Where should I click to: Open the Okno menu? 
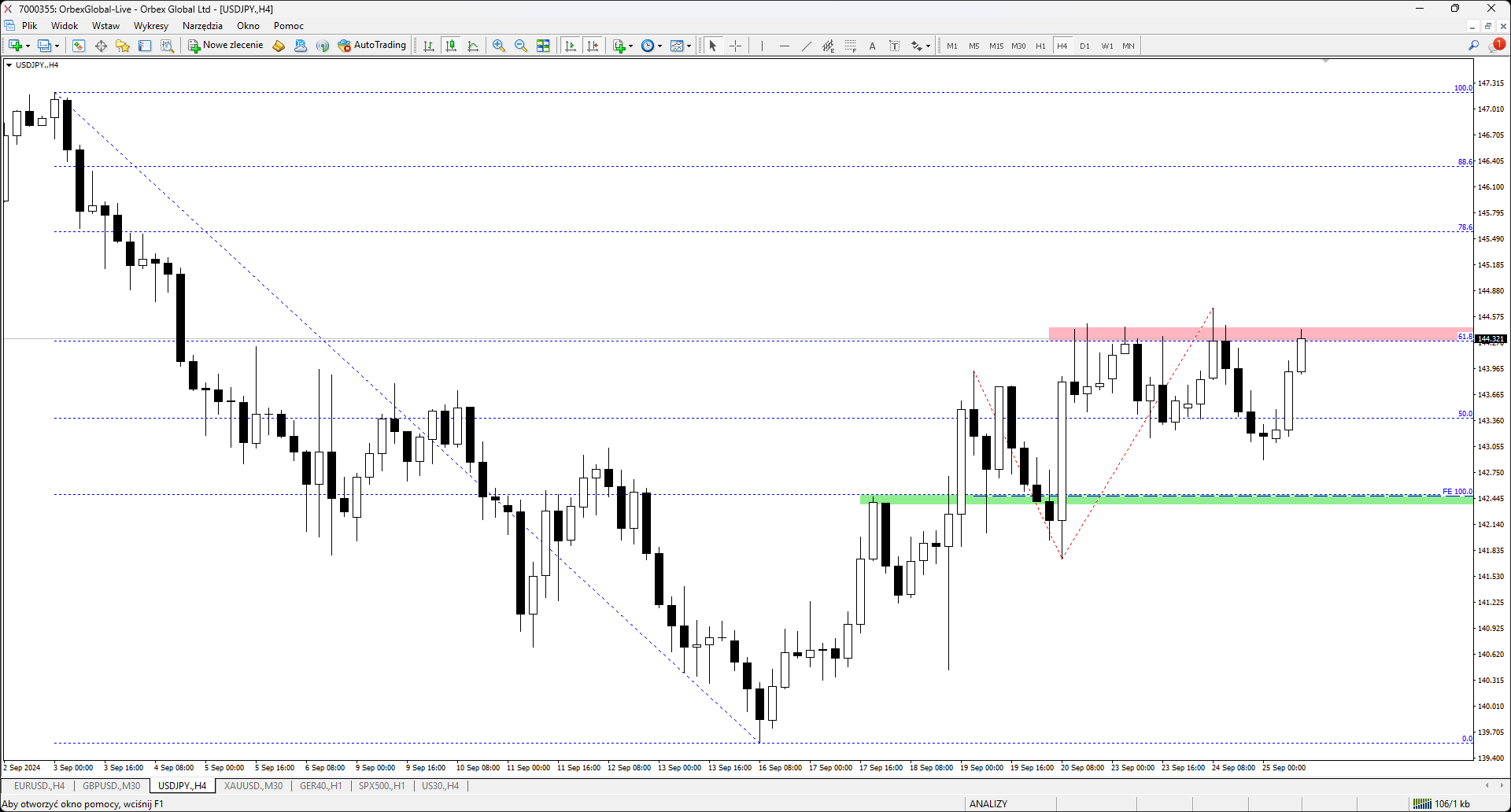pyautogui.click(x=248, y=26)
